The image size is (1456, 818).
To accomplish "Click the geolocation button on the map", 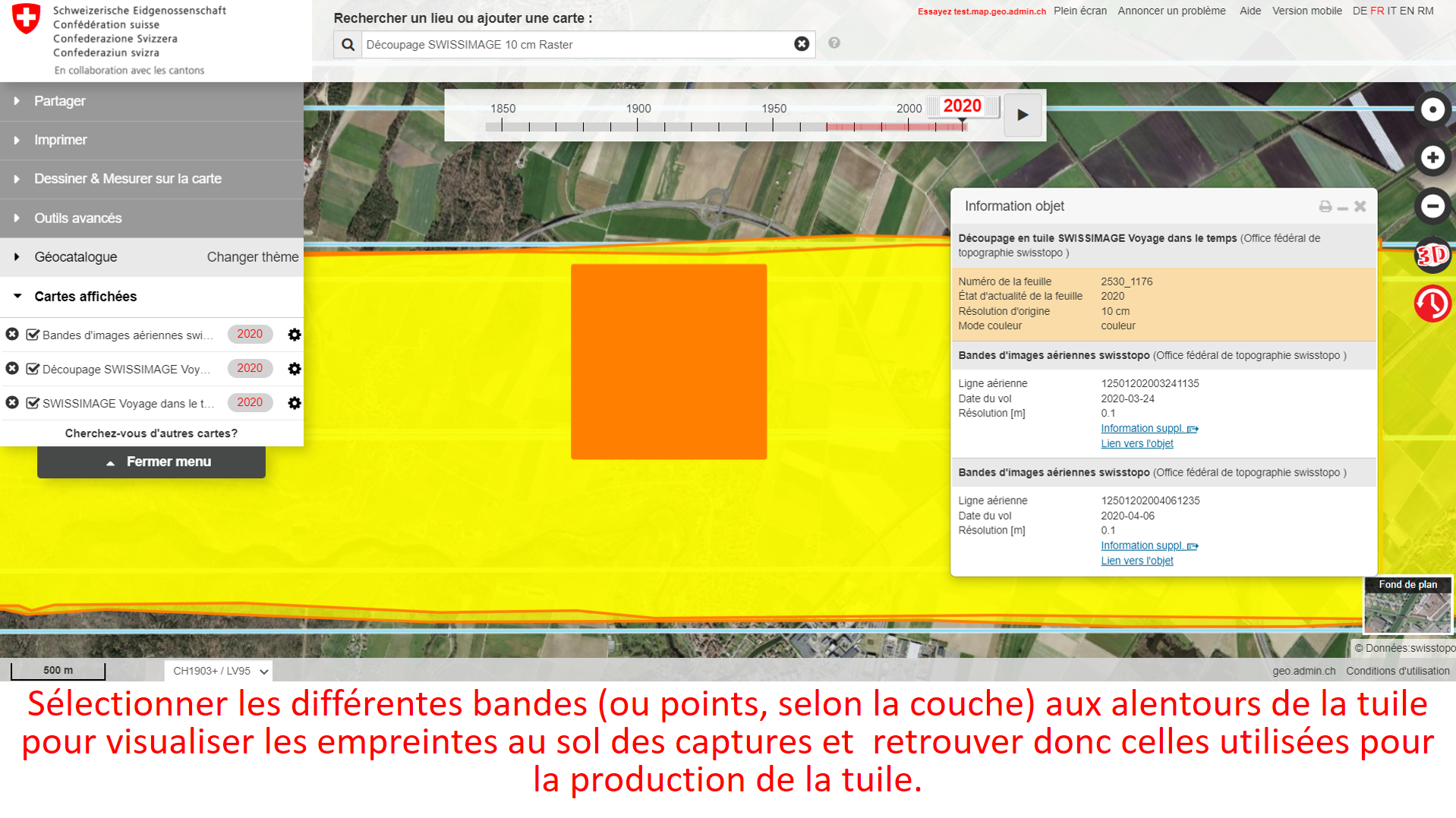I will pos(1432,110).
